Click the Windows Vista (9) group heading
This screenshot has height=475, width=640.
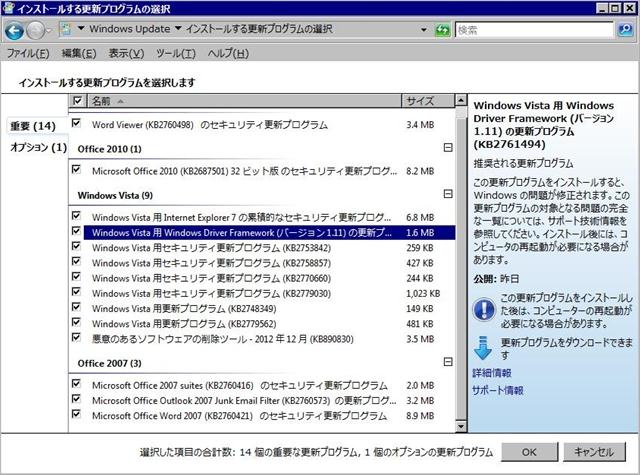pos(115,195)
